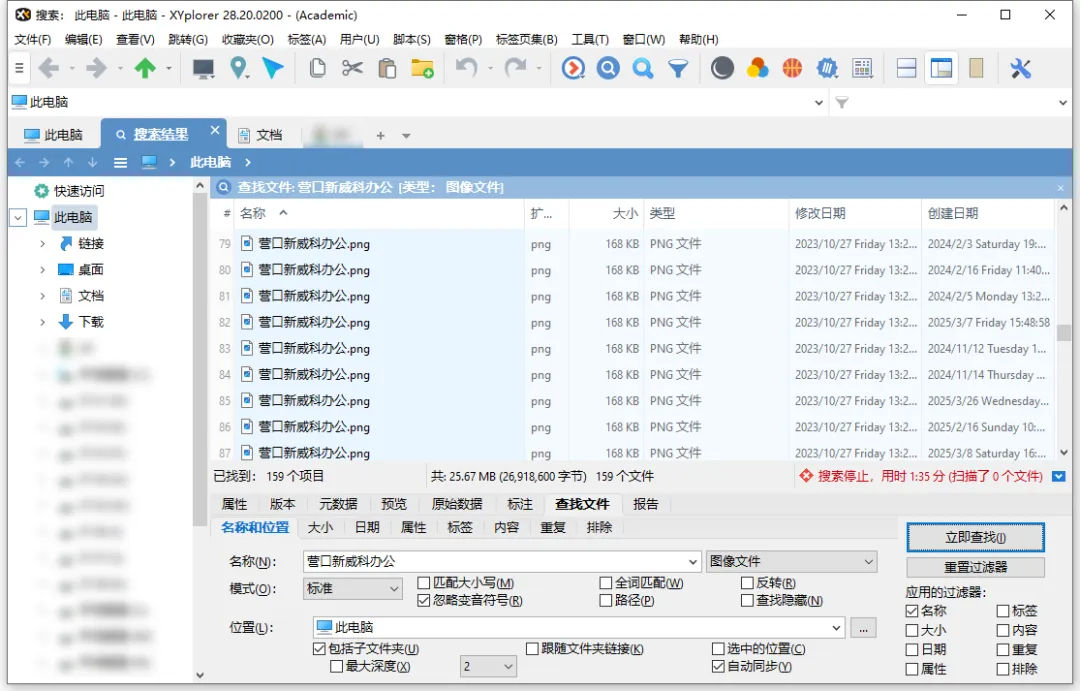The width and height of the screenshot is (1080, 691).
Task: Switch to the 报告 info panel tab
Action: click(645, 504)
